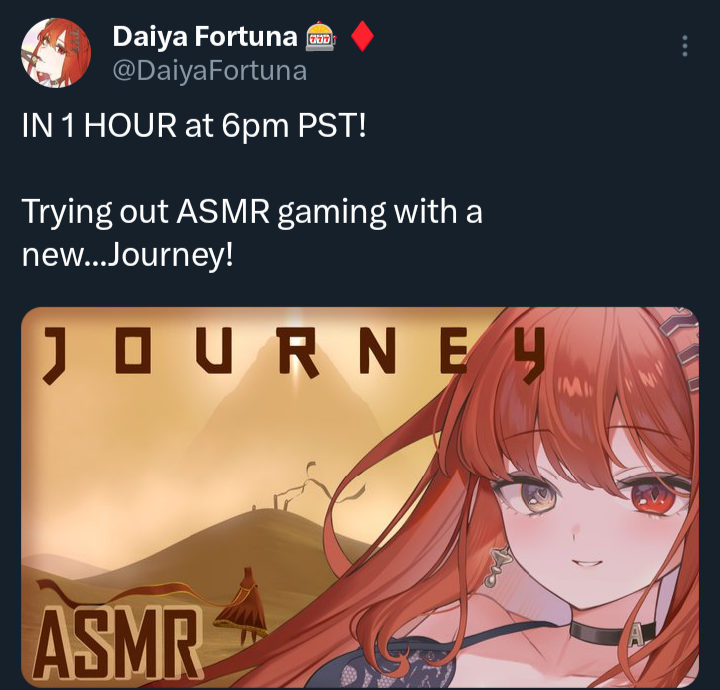Click the hair clip on the character's hair
Viewport: 720px width, 690px height.
(679, 351)
